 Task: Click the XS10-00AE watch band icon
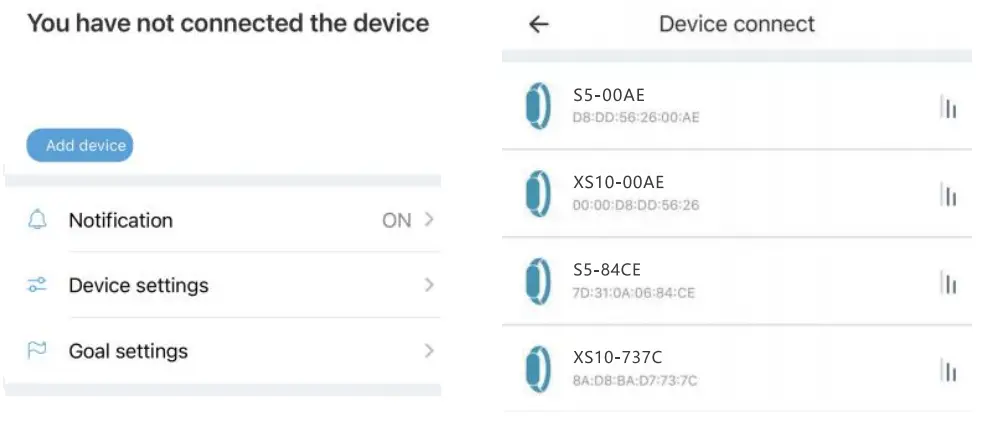tap(537, 192)
